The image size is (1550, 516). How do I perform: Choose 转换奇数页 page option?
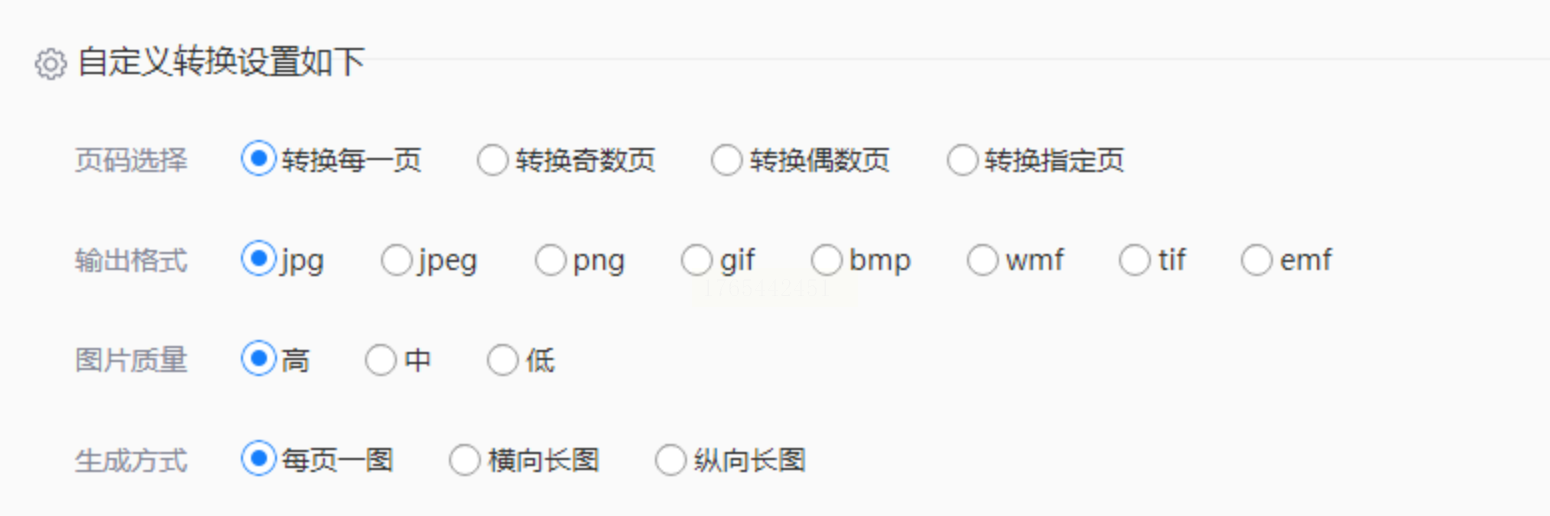pos(492,160)
